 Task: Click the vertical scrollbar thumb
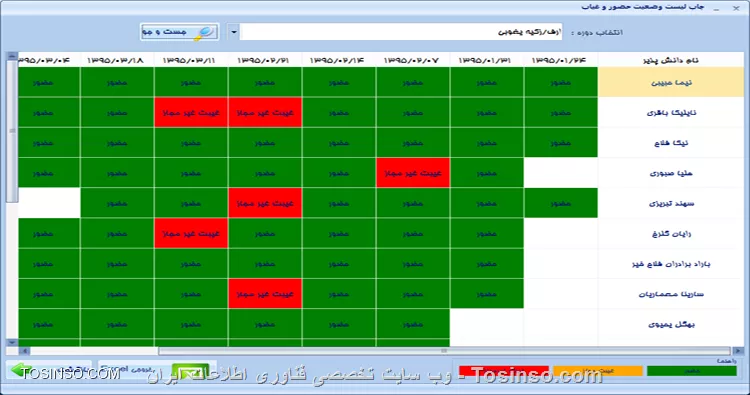click(x=12, y=131)
